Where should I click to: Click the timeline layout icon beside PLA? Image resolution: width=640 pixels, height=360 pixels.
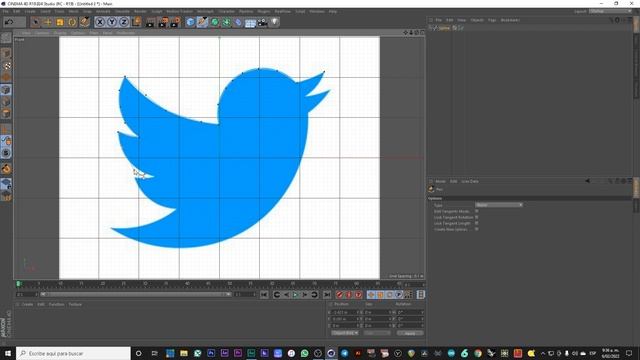pos(421,294)
